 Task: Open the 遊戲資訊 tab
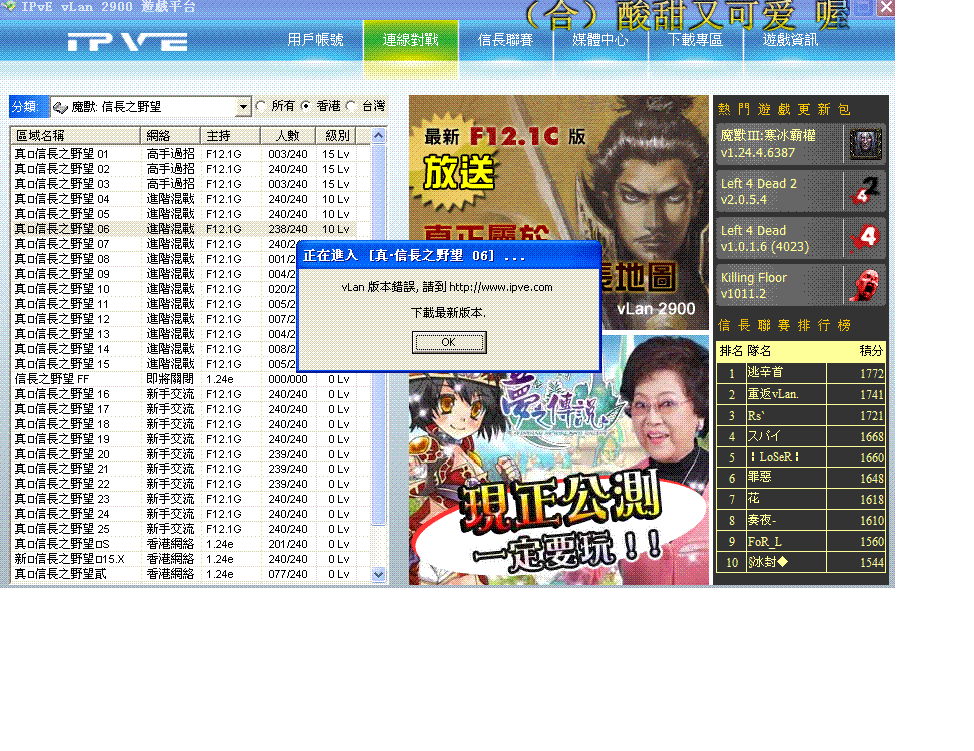tap(790, 40)
